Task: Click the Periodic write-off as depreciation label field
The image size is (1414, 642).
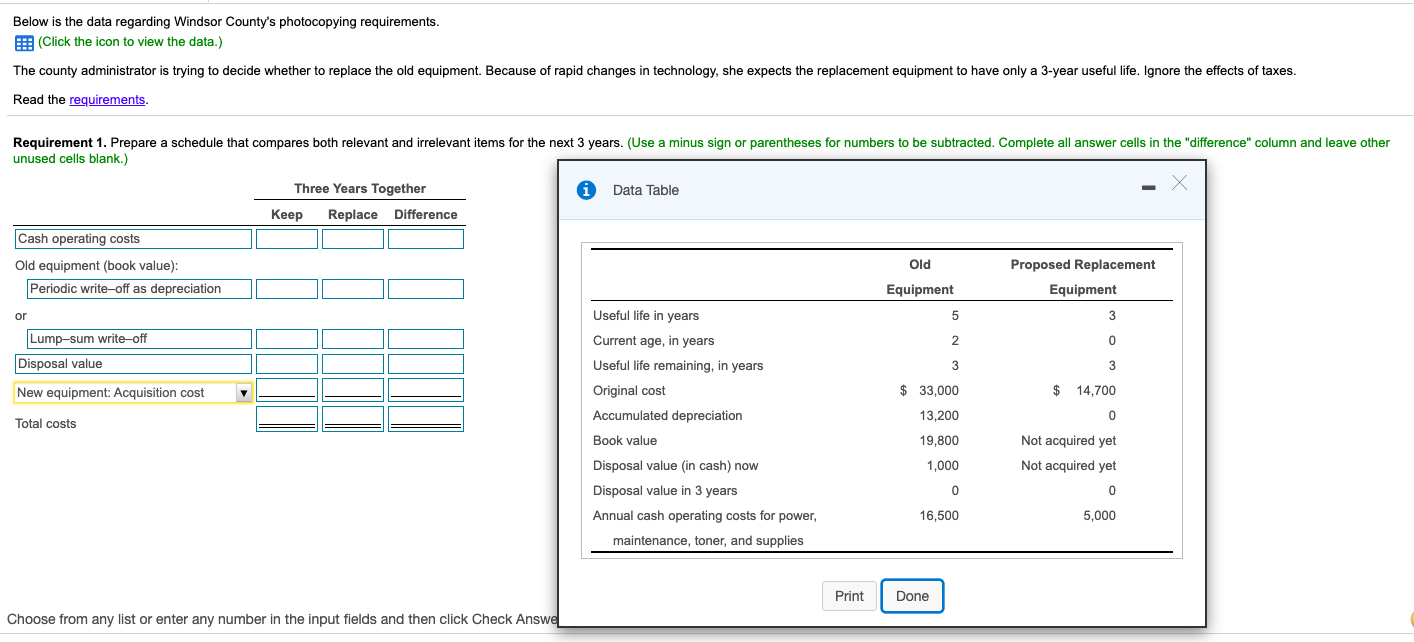Action: point(139,289)
